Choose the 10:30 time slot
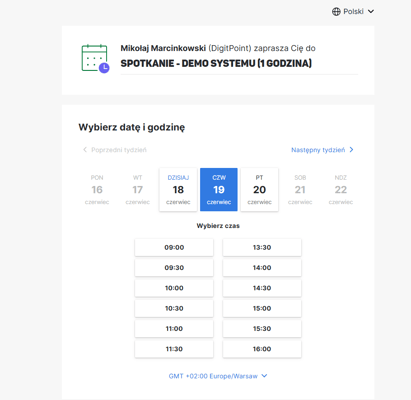 point(174,308)
